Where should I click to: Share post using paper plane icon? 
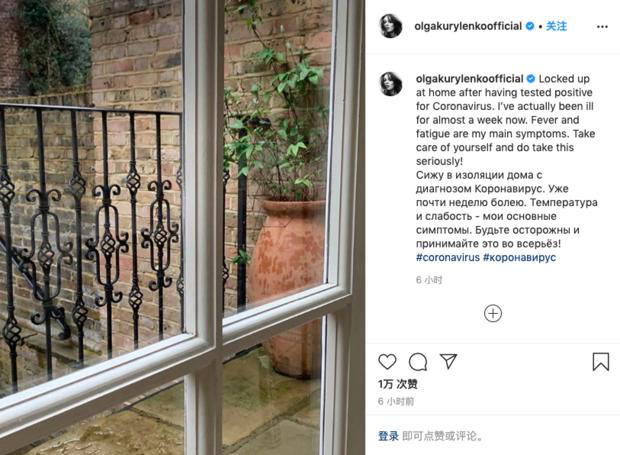pyautogui.click(x=448, y=361)
